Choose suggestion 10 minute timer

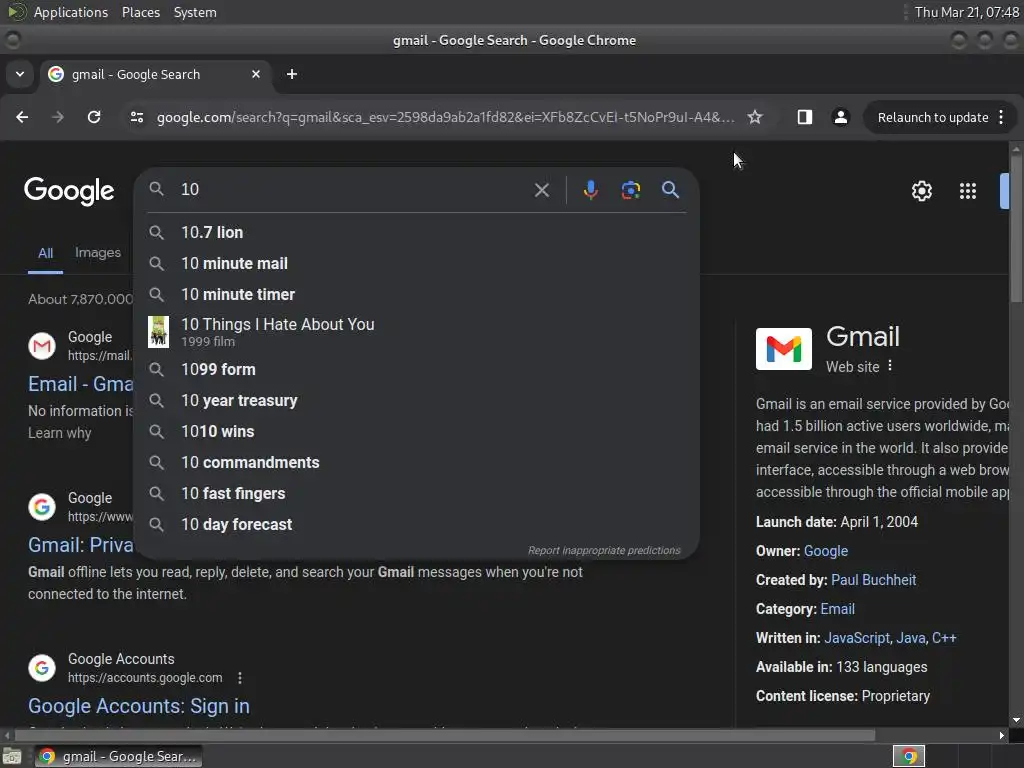coord(417,295)
